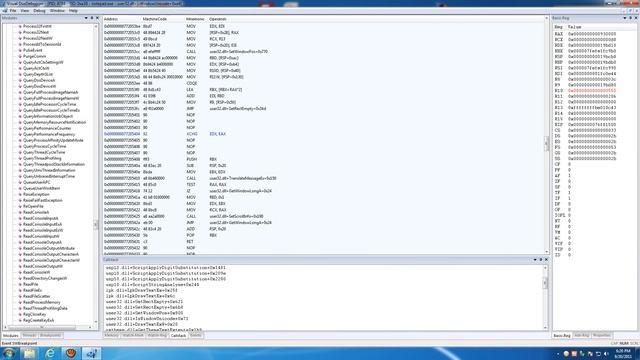Close the Modules panel
The image size is (640, 360).
97,18
